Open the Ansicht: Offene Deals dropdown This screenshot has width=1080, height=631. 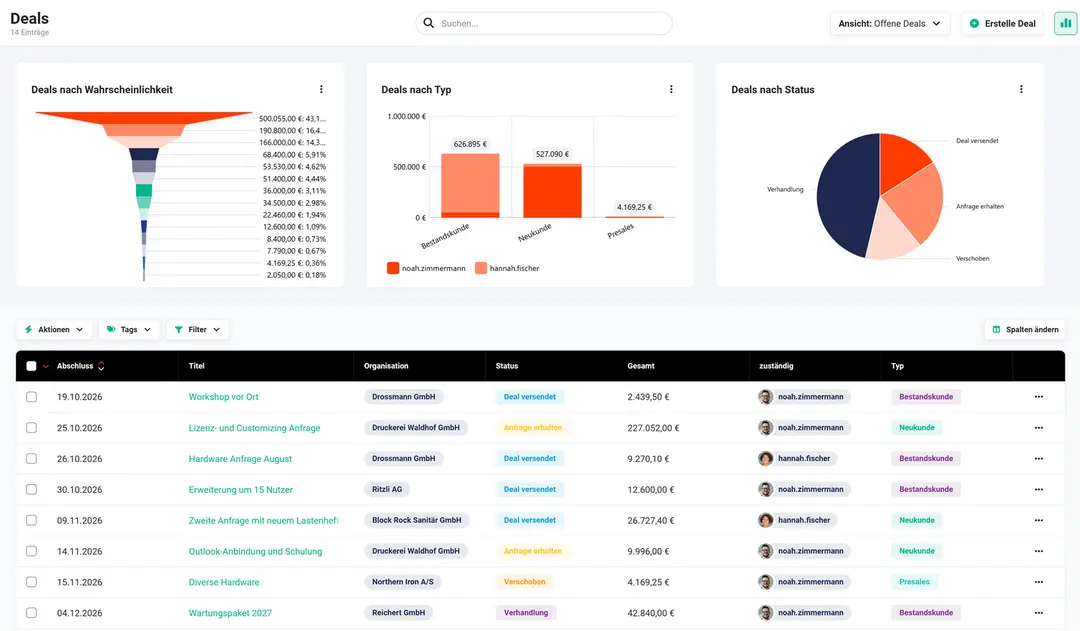coord(890,23)
